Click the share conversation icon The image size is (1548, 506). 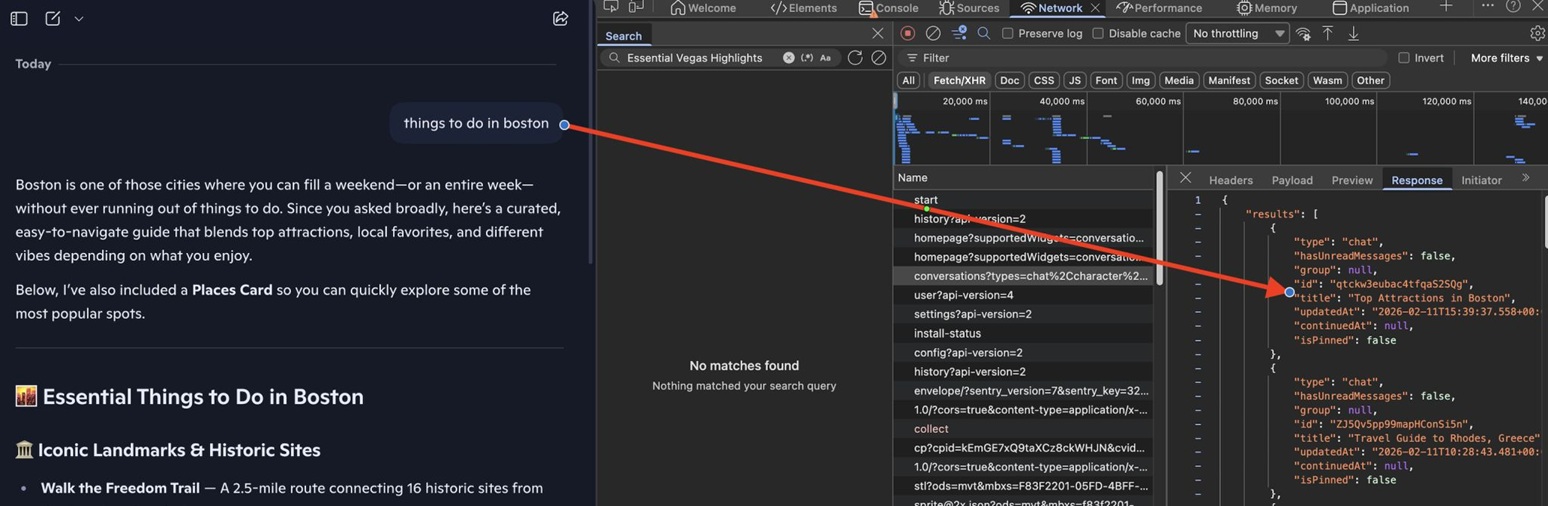click(x=560, y=19)
